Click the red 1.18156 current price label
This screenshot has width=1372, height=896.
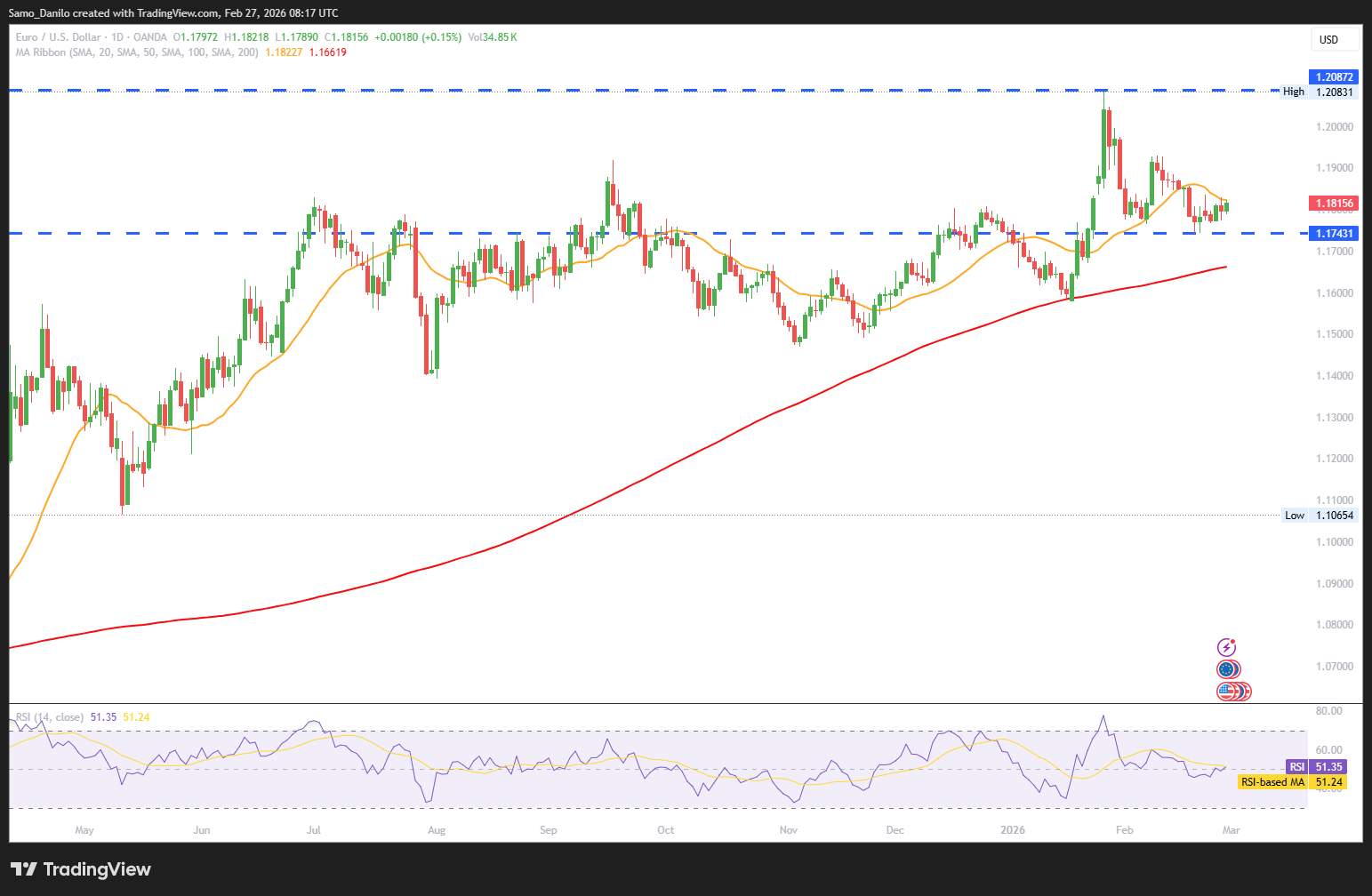[x=1334, y=204]
